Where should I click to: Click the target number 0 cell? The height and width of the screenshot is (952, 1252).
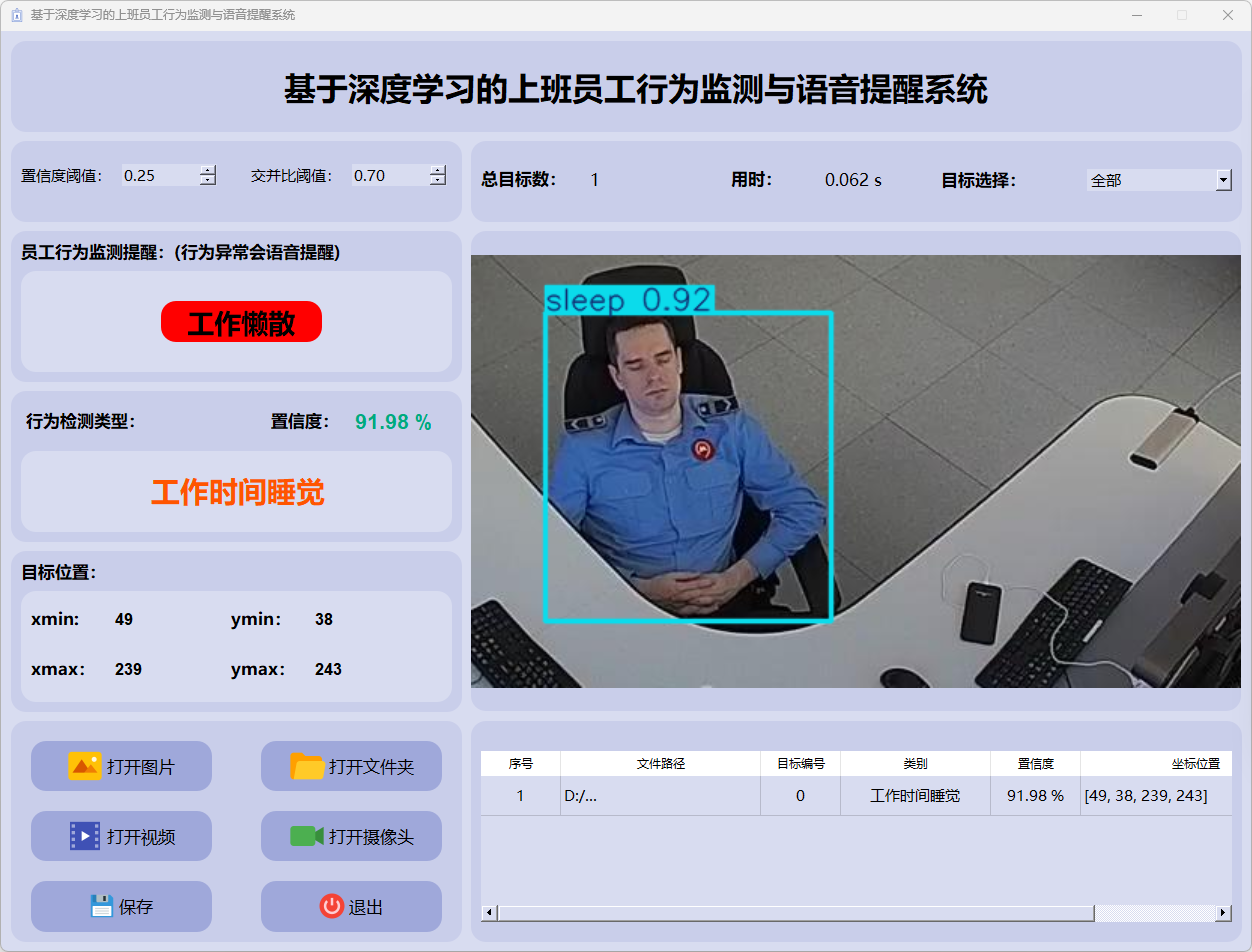point(800,796)
